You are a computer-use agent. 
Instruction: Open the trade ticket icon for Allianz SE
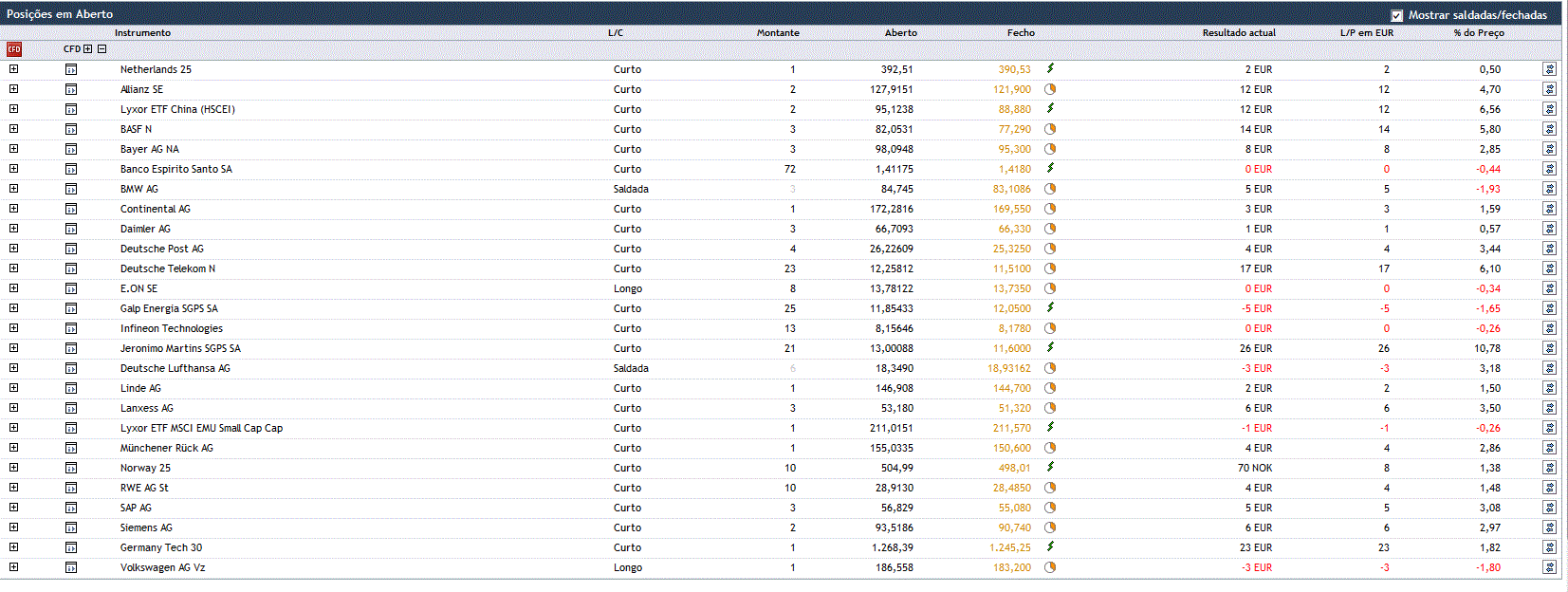pos(71,89)
